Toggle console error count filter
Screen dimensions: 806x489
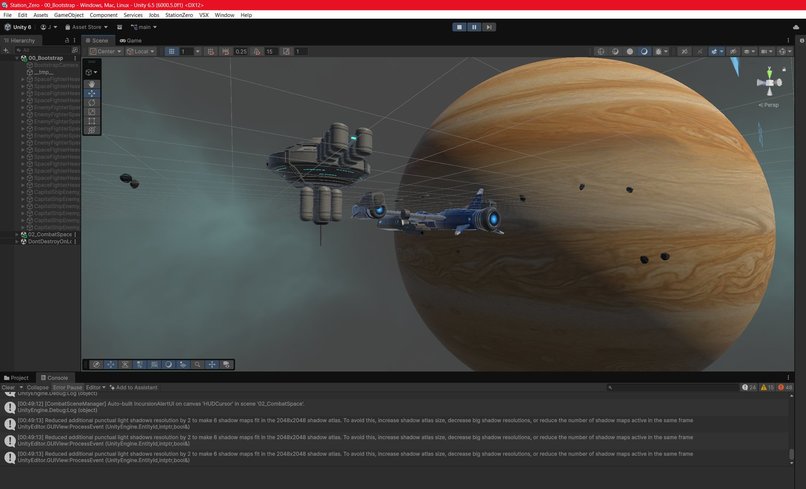tap(785, 387)
